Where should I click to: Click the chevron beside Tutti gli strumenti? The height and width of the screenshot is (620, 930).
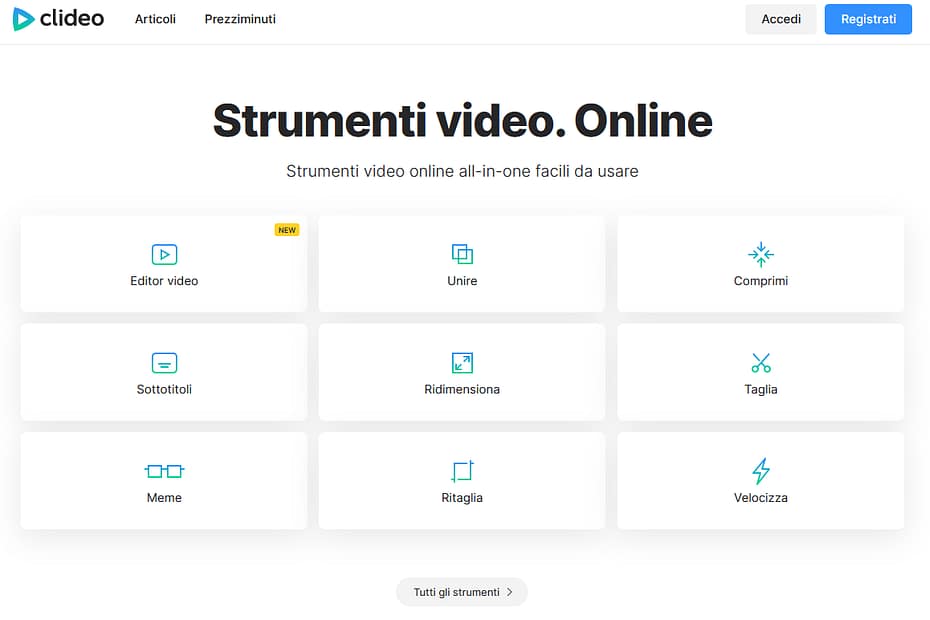[510, 592]
